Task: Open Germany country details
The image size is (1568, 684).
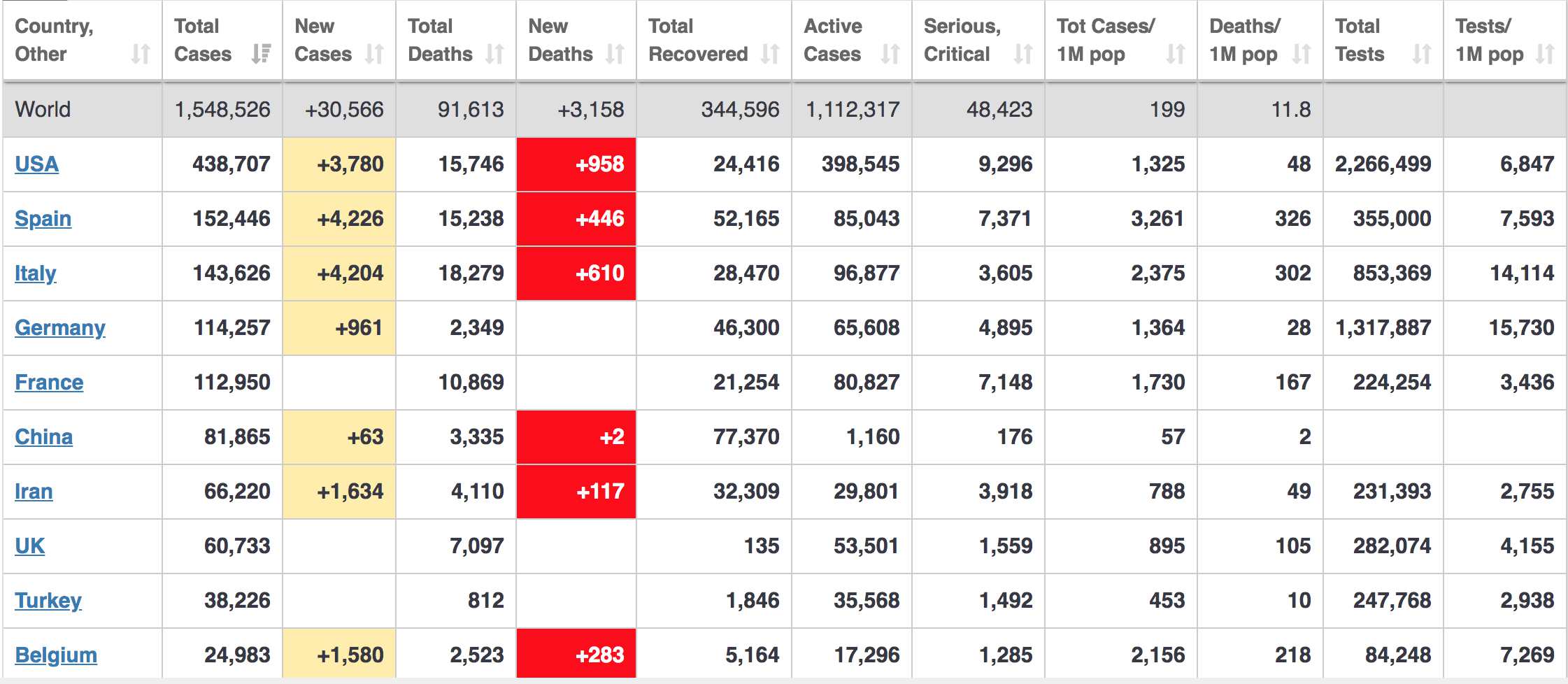Action: (x=60, y=328)
